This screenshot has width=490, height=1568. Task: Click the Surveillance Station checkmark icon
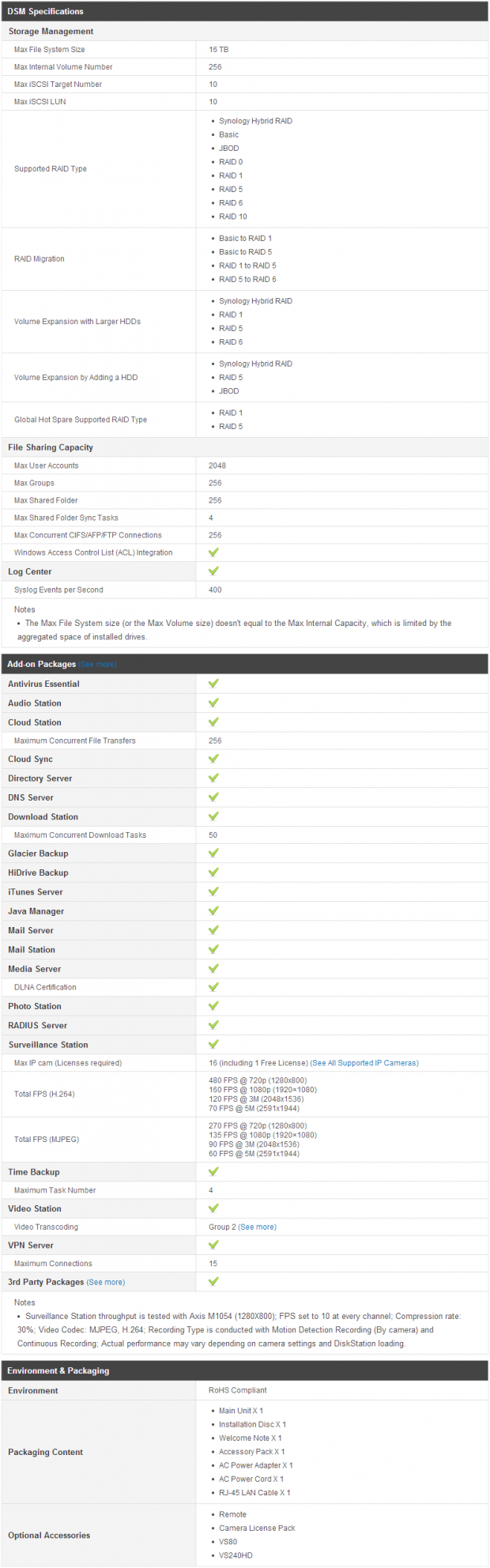pyautogui.click(x=213, y=1045)
